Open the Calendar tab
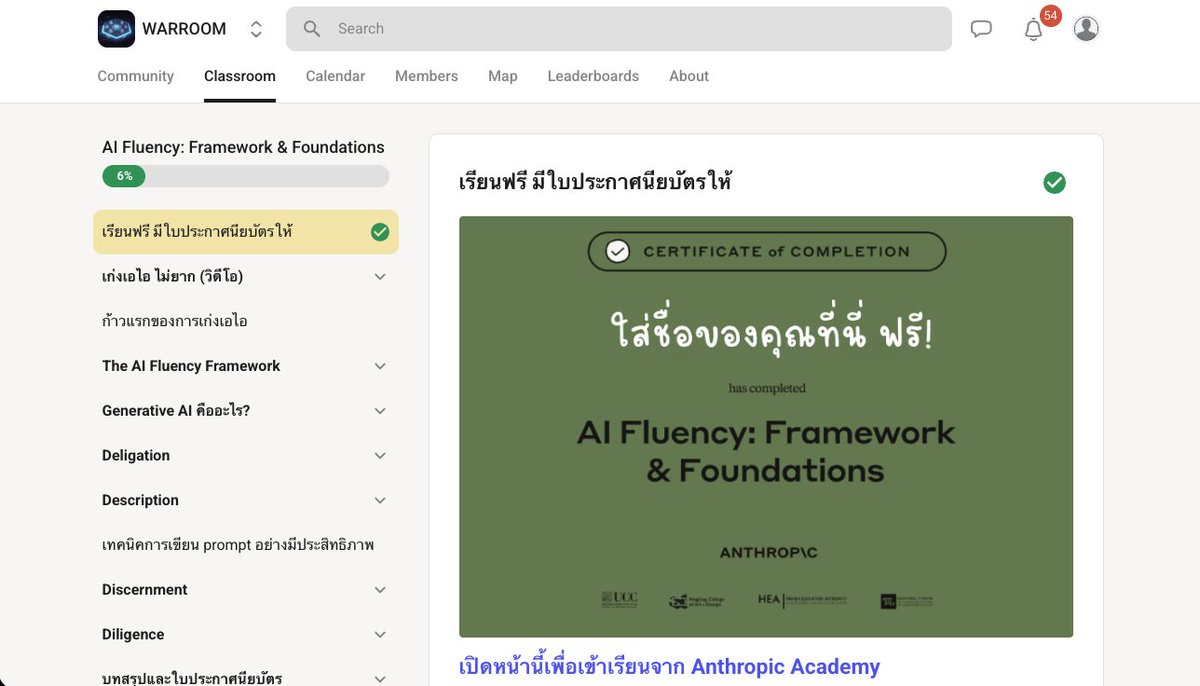This screenshot has height=686, width=1200. click(335, 76)
